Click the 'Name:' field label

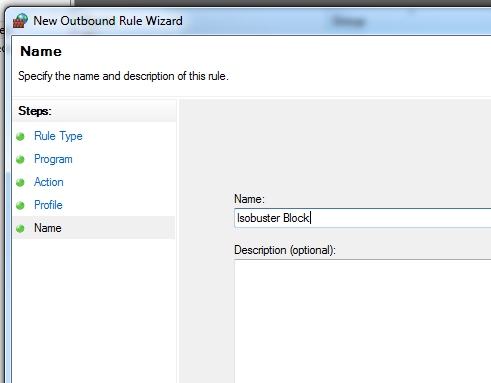point(249,199)
